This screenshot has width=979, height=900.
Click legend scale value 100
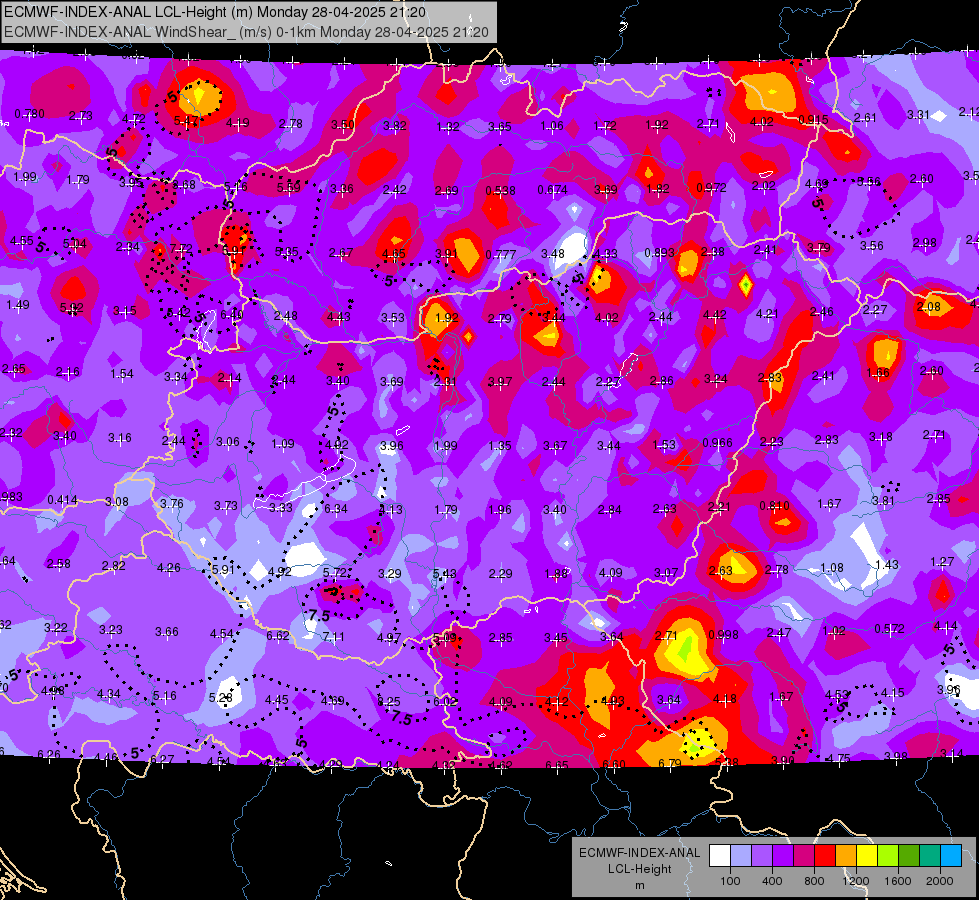point(730,881)
